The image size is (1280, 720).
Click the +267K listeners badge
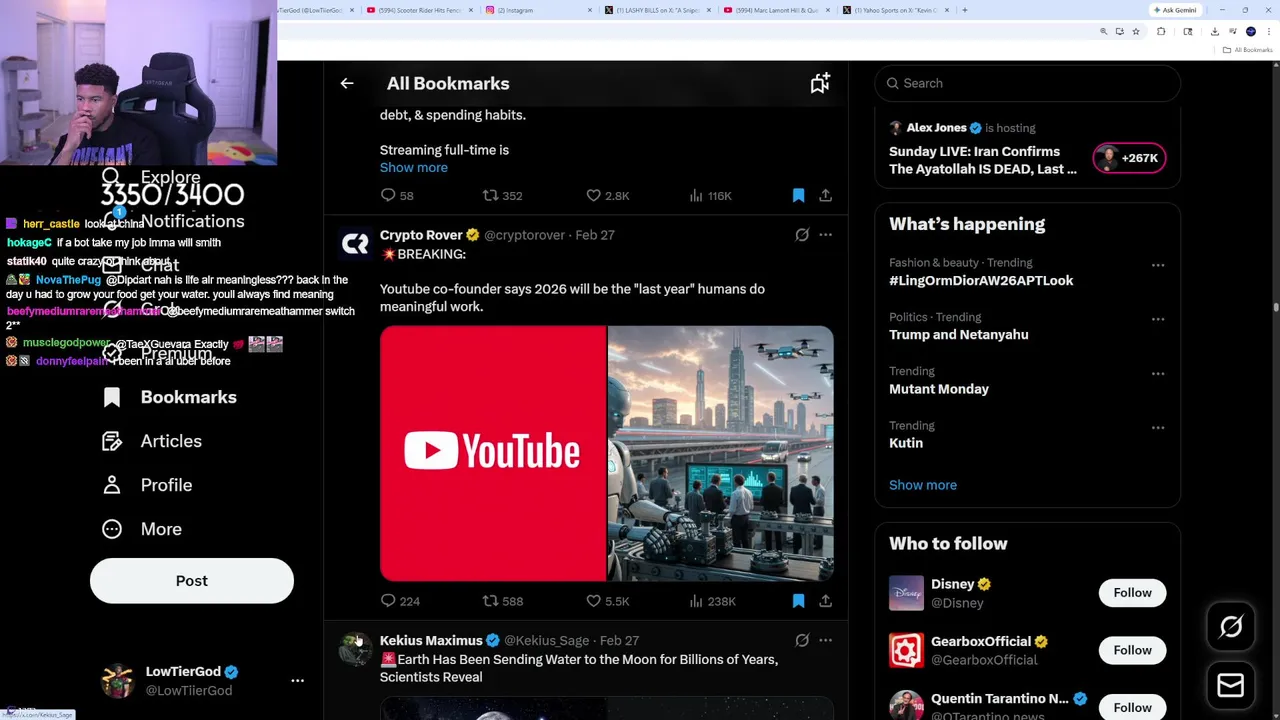click(1129, 158)
